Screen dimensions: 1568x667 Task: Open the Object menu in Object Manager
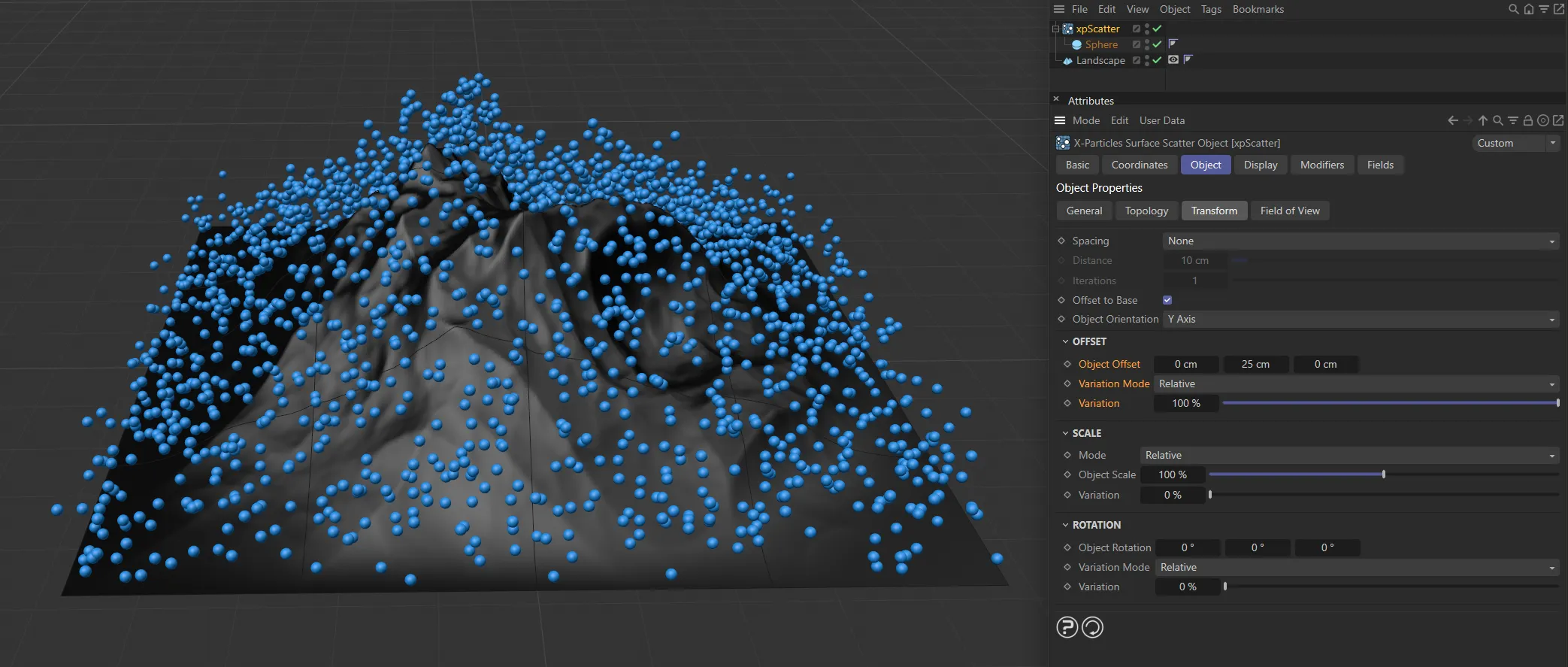pyautogui.click(x=1175, y=9)
